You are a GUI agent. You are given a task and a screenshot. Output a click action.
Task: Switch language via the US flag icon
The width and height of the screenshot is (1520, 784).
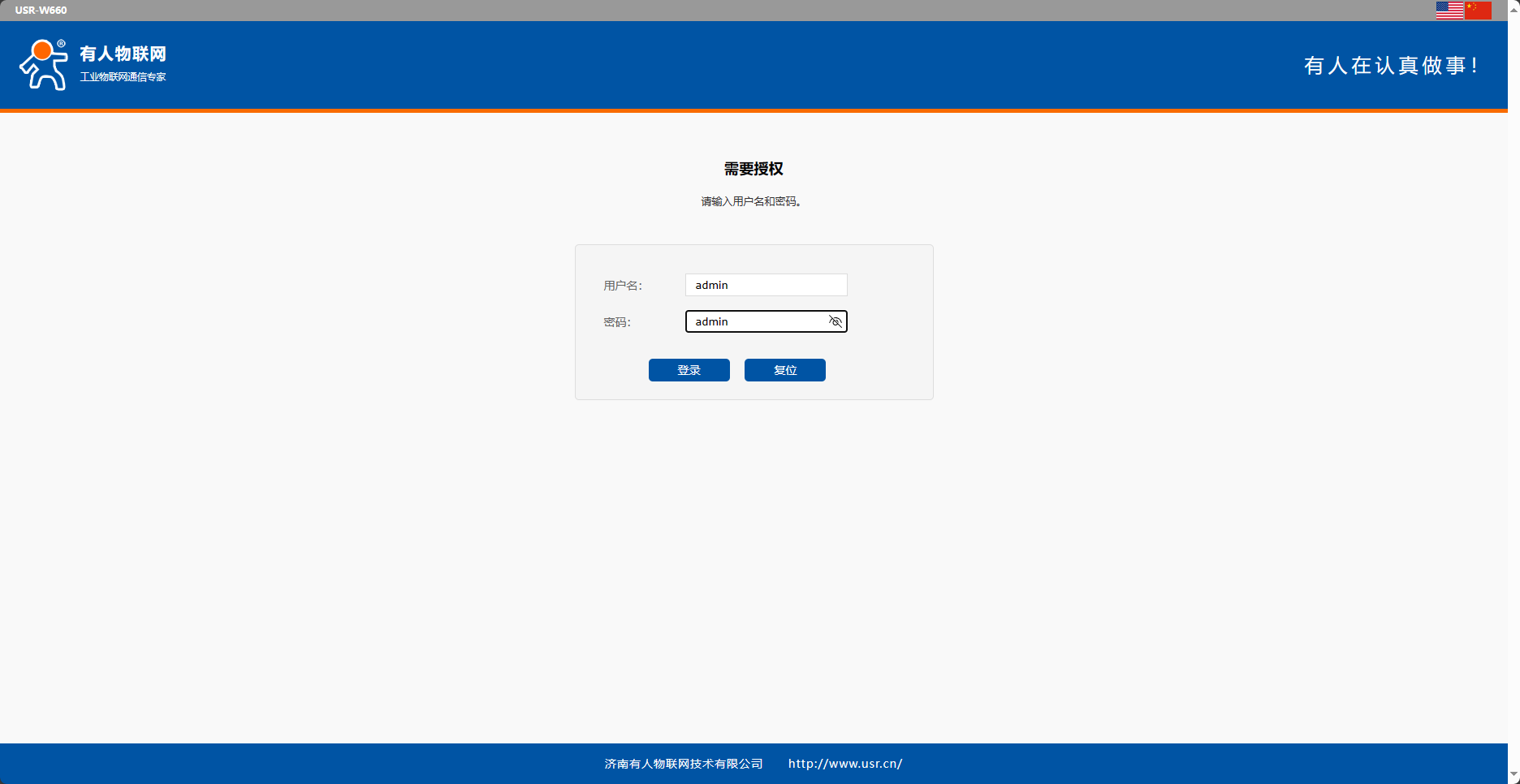point(1449,10)
